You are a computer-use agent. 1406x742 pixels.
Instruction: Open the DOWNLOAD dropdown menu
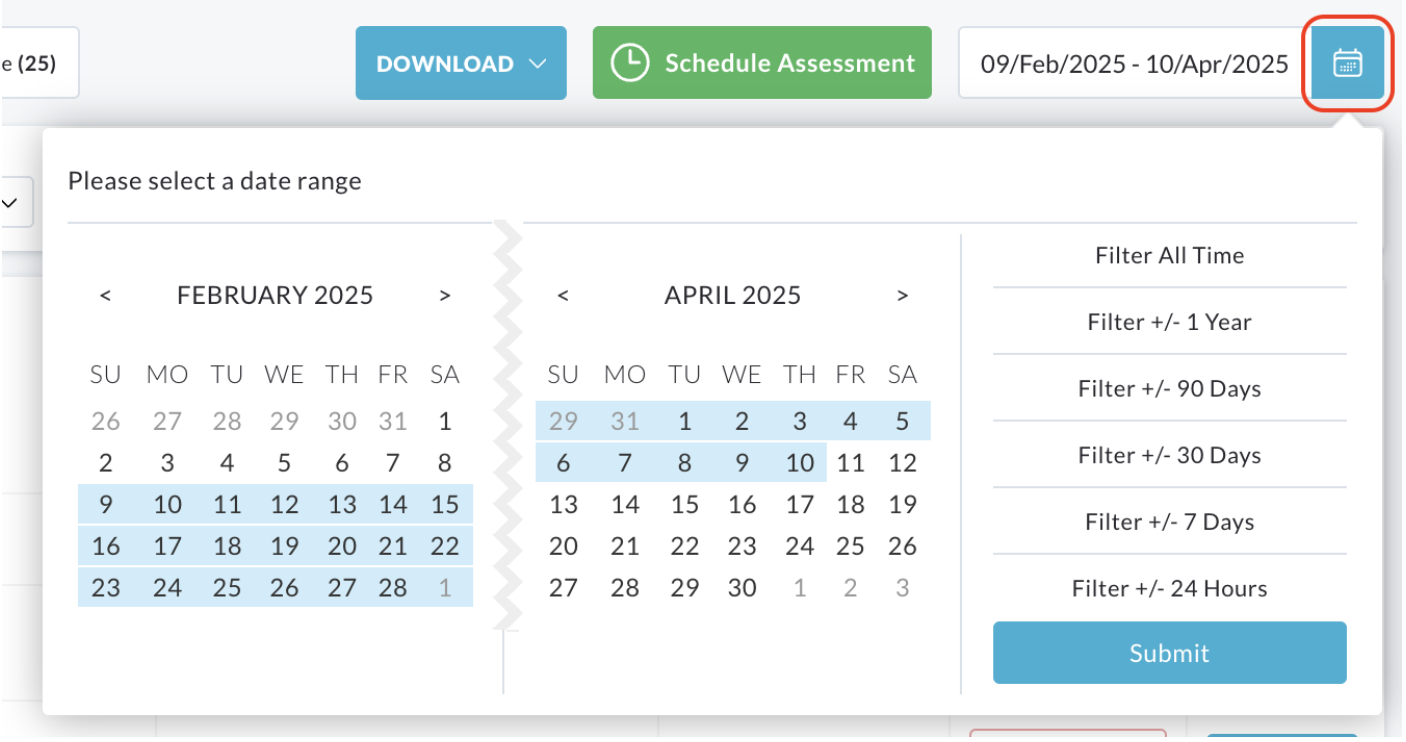461,63
